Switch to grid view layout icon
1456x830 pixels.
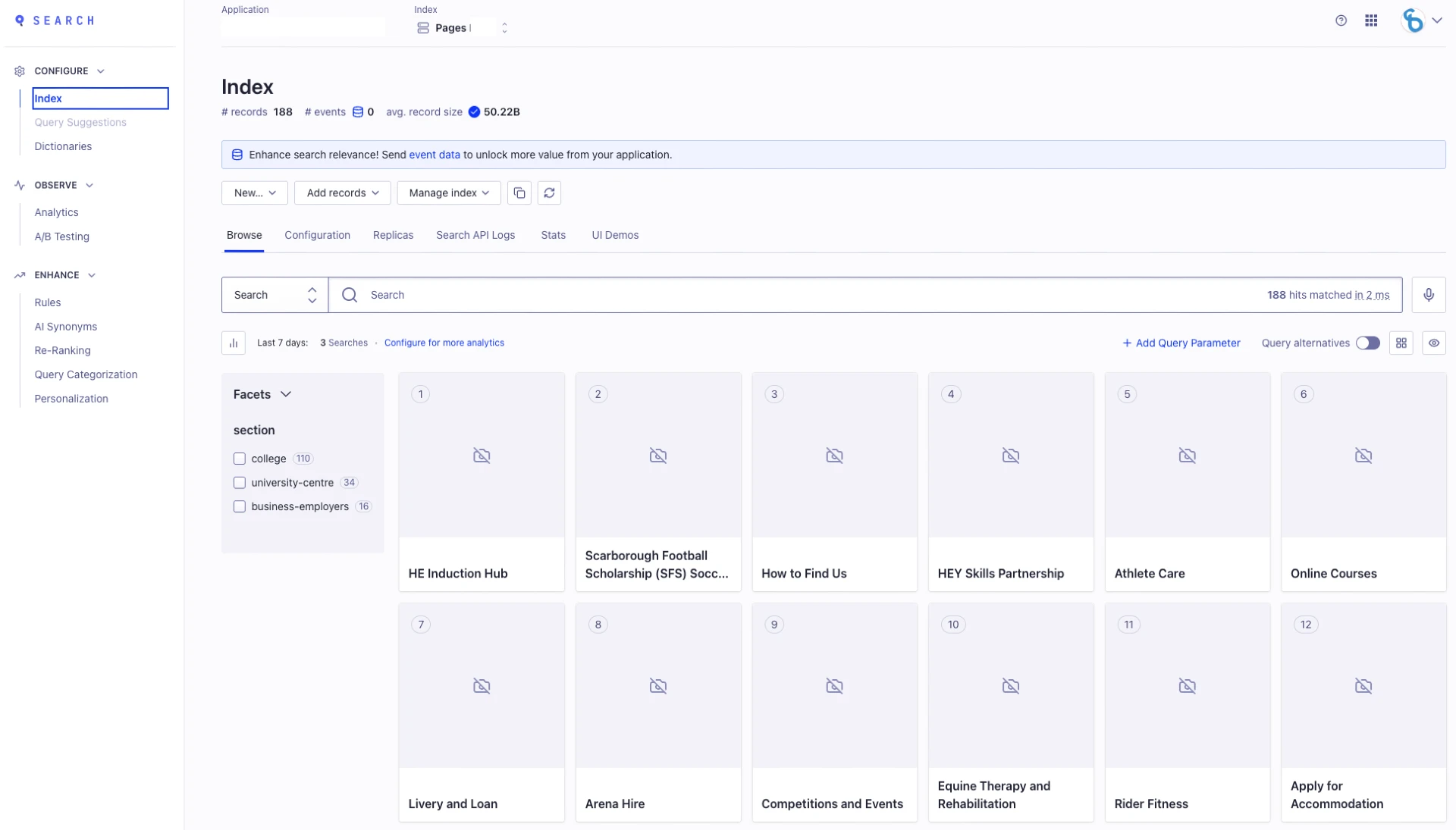1401,343
